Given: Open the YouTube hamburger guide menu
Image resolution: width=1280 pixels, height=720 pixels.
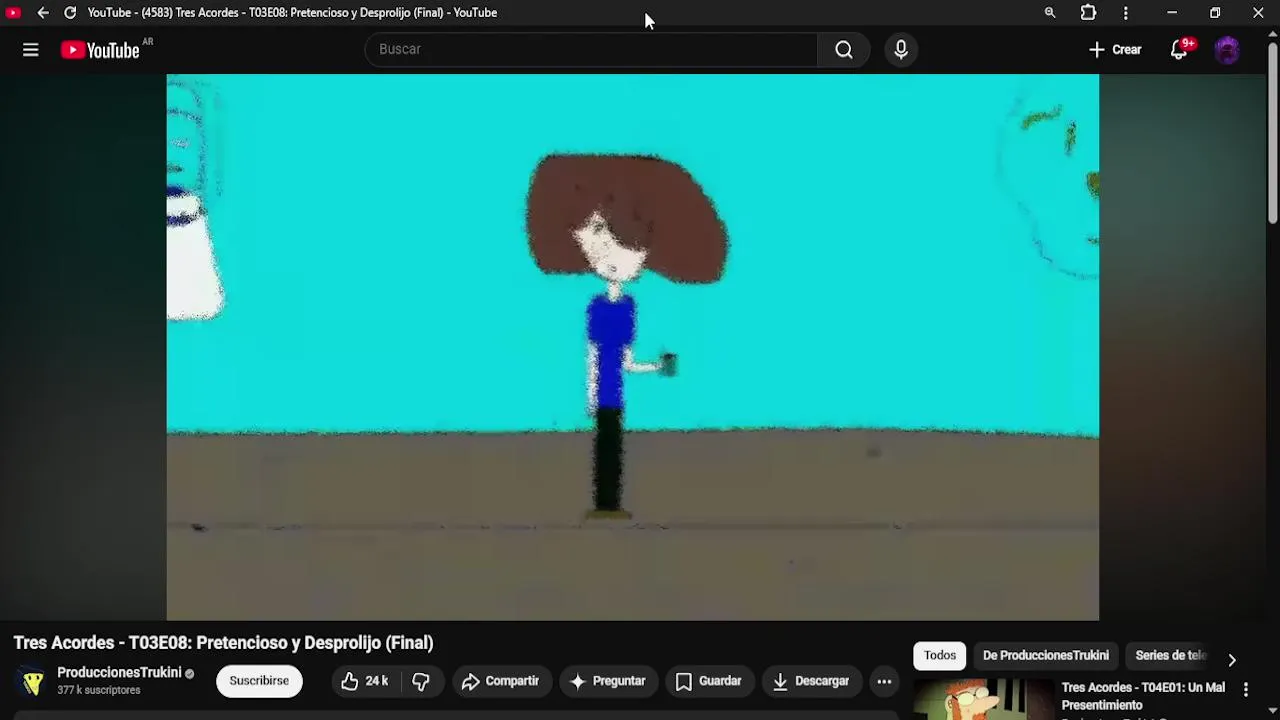Looking at the screenshot, I should 31,50.
